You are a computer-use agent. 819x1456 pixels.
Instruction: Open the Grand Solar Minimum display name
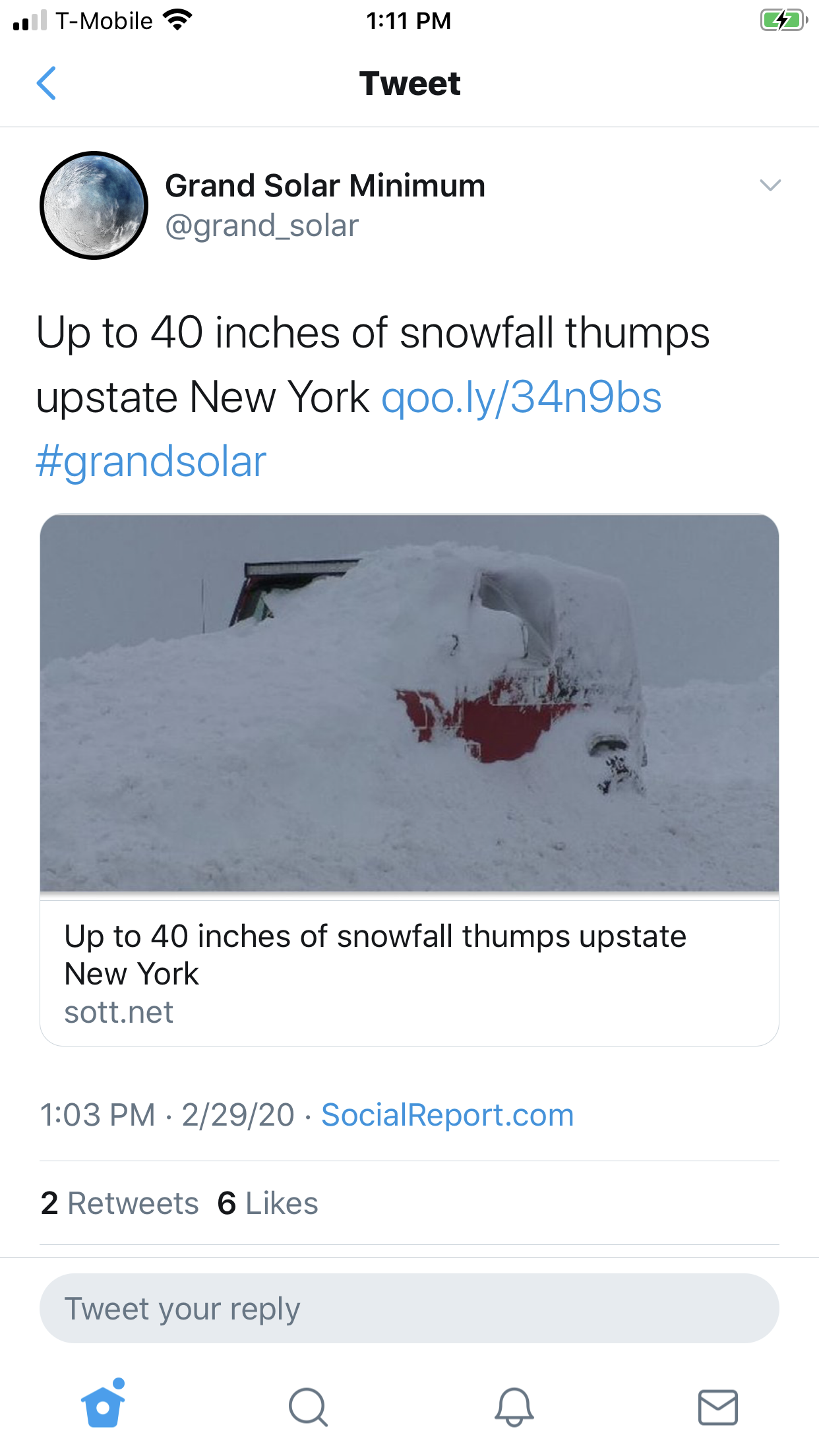pos(325,185)
